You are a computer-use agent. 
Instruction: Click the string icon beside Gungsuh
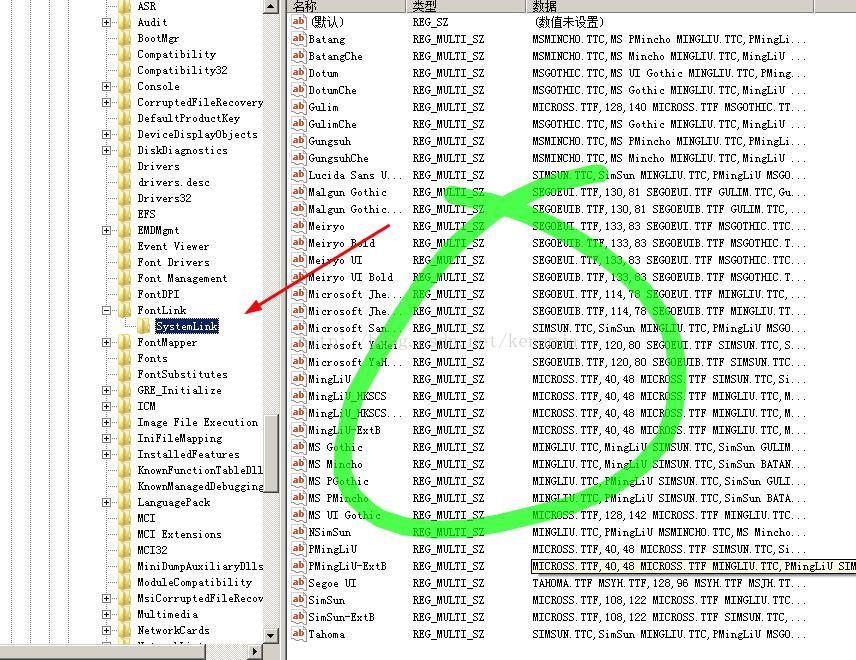pos(298,141)
